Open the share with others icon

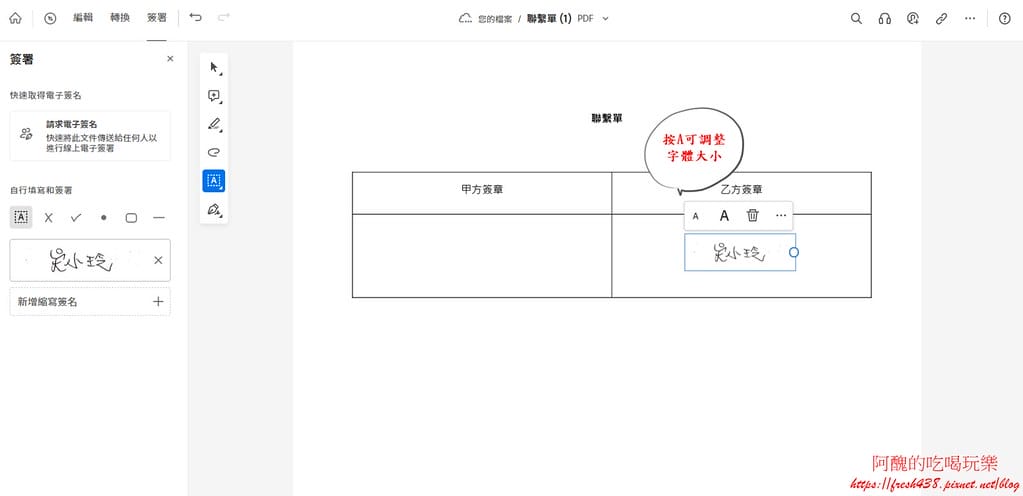point(913,18)
